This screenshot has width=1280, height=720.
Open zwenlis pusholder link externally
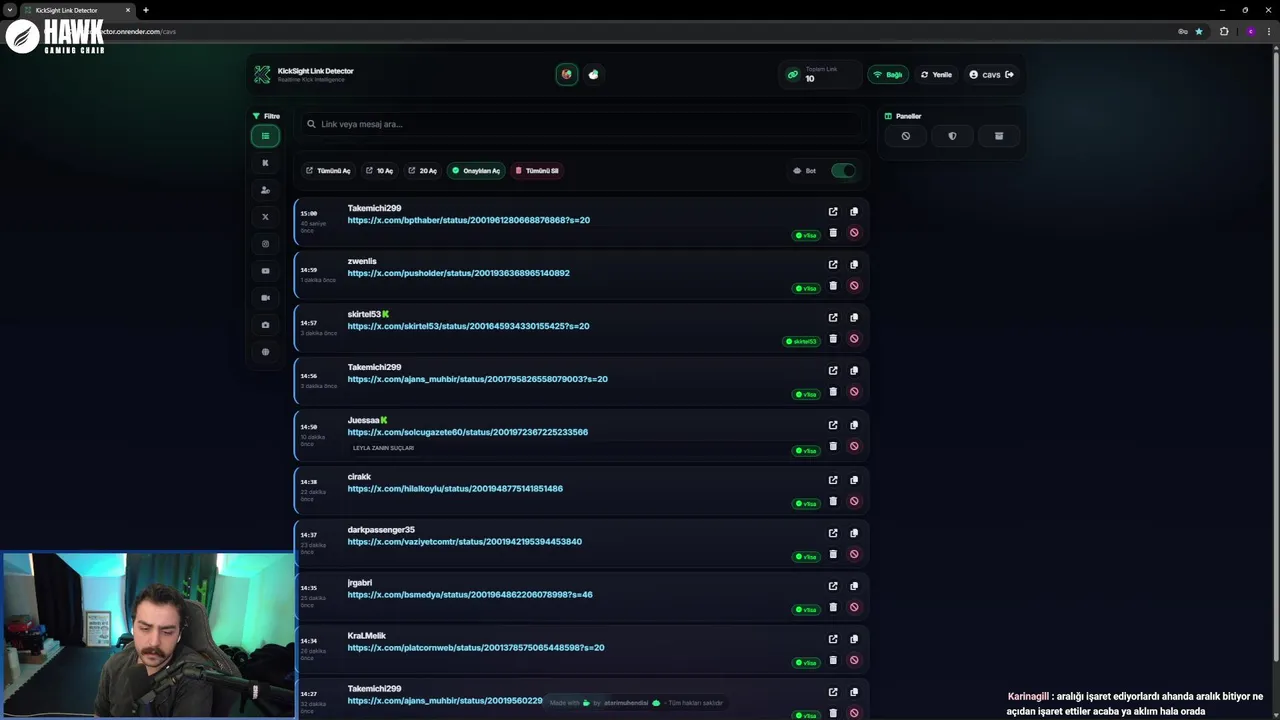pyautogui.click(x=833, y=265)
